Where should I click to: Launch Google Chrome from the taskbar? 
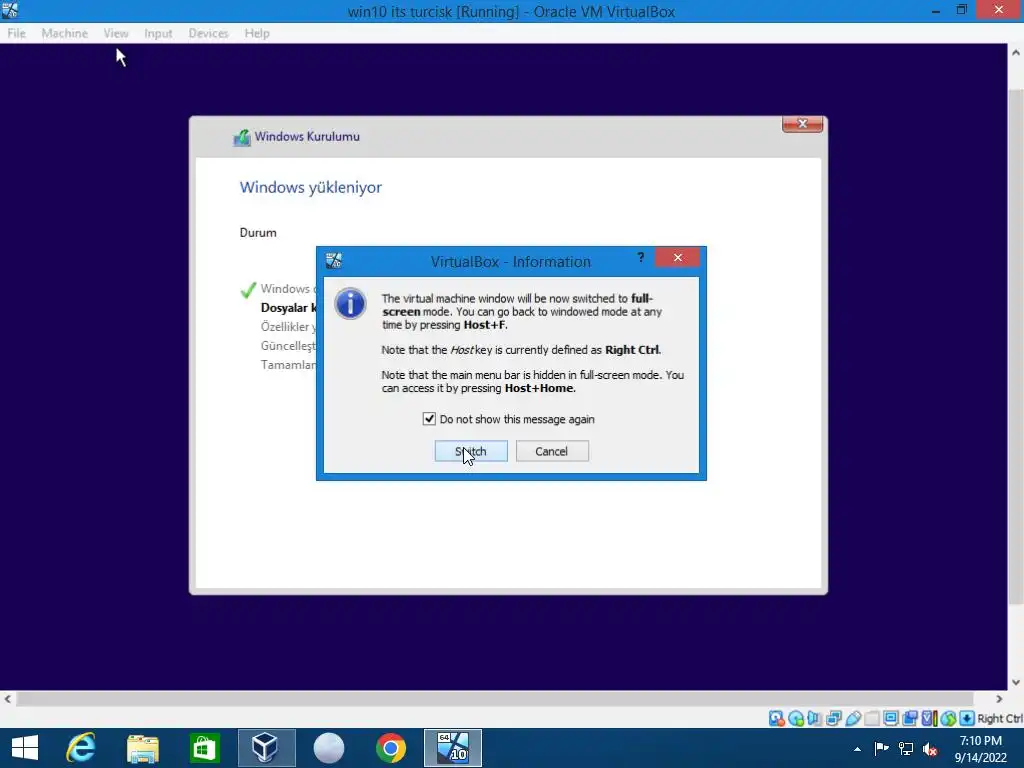pyautogui.click(x=391, y=748)
